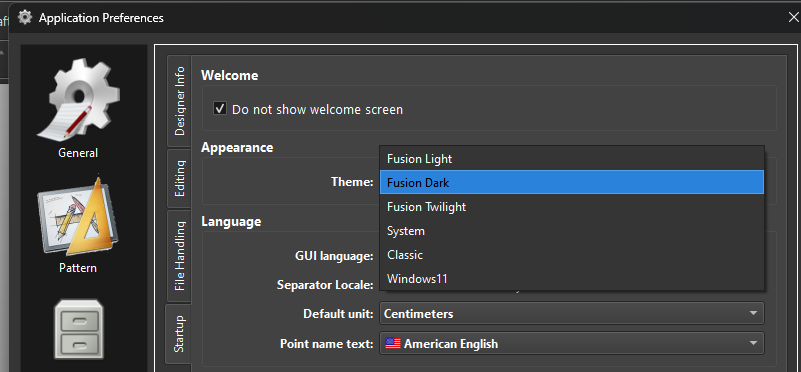Click the Application Preferences gear icon
Image resolution: width=801 pixels, height=372 pixels.
click(25, 17)
